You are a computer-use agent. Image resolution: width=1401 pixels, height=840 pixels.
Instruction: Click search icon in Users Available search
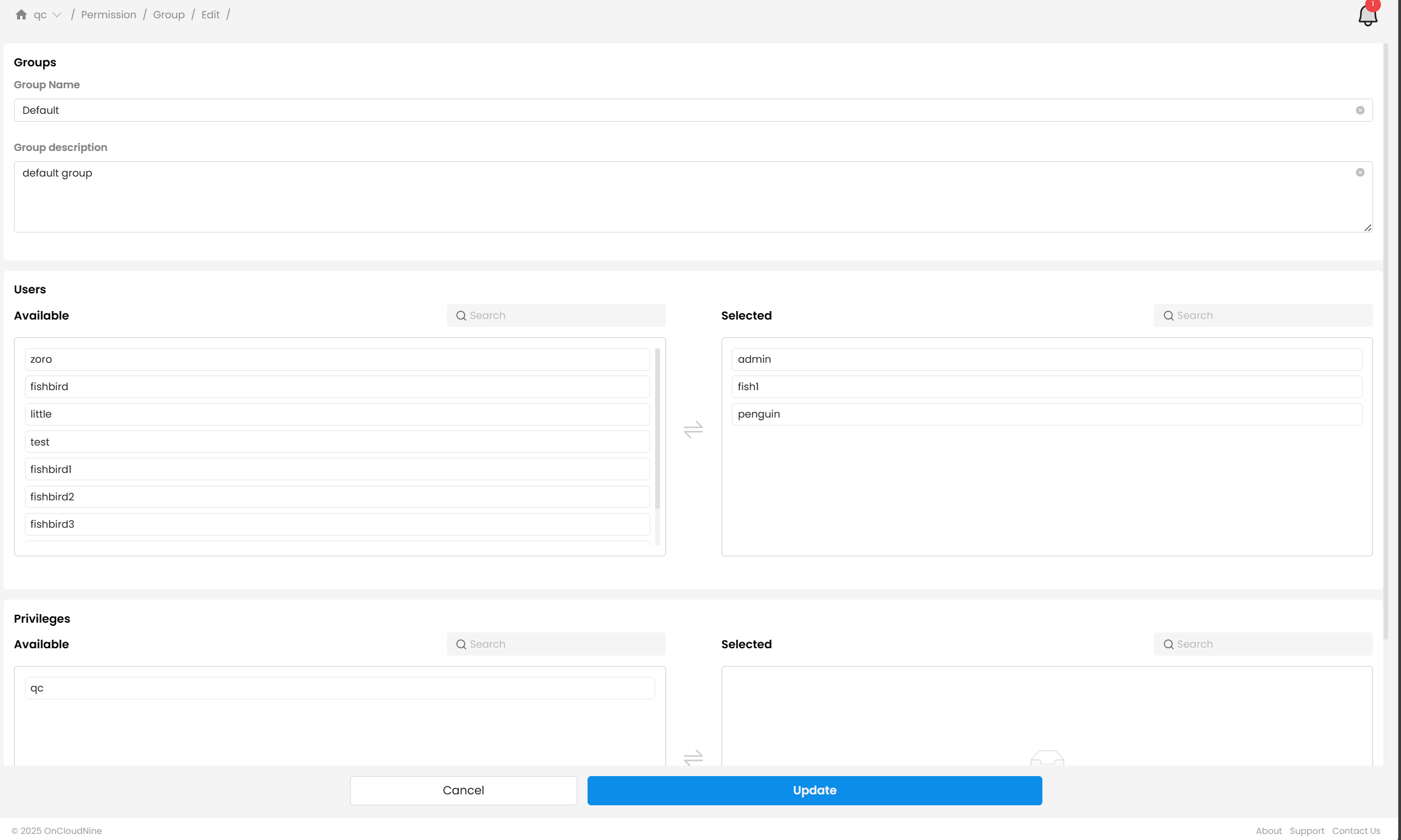pyautogui.click(x=461, y=316)
